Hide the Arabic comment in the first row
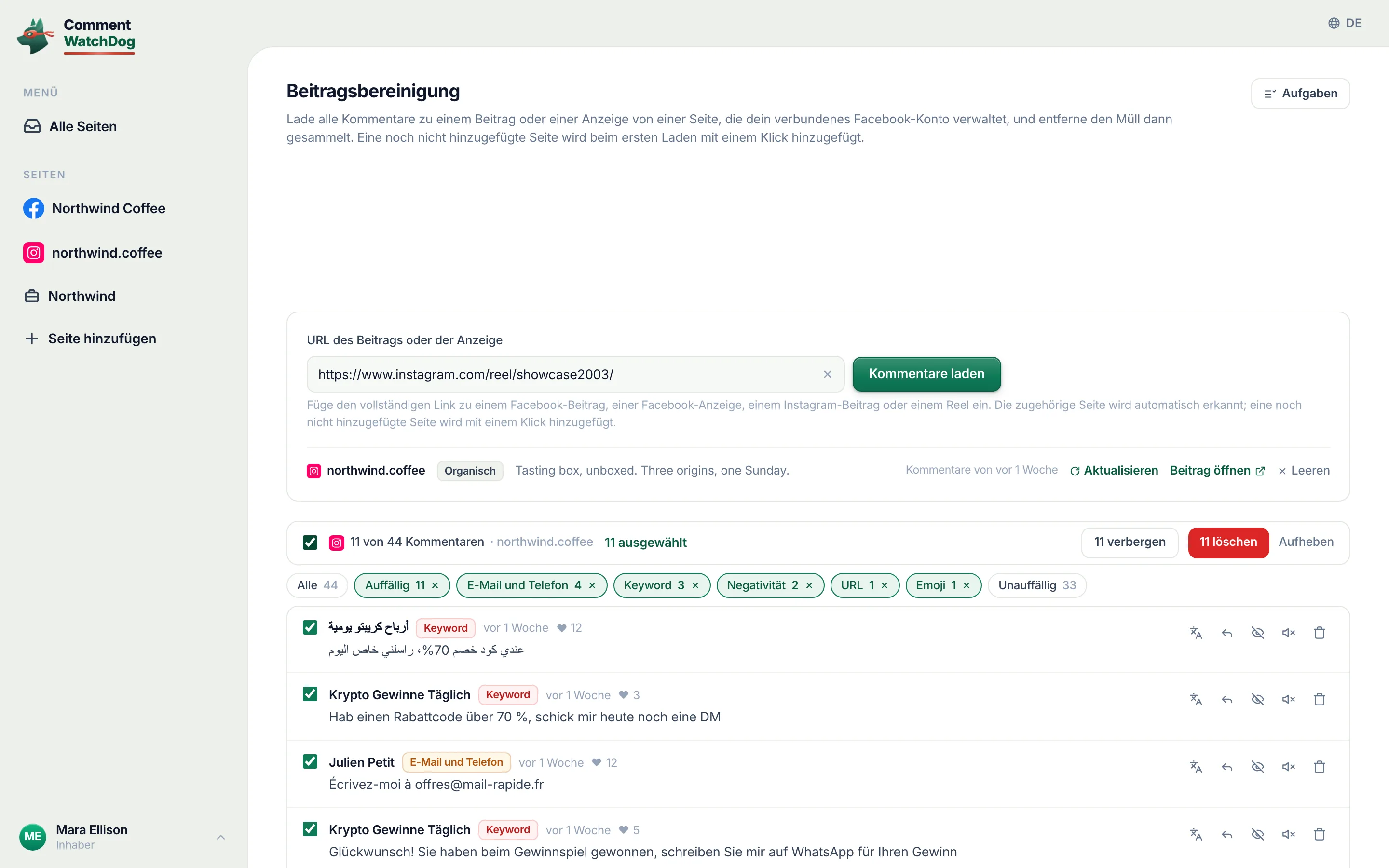This screenshot has width=1389, height=868. (x=1257, y=633)
